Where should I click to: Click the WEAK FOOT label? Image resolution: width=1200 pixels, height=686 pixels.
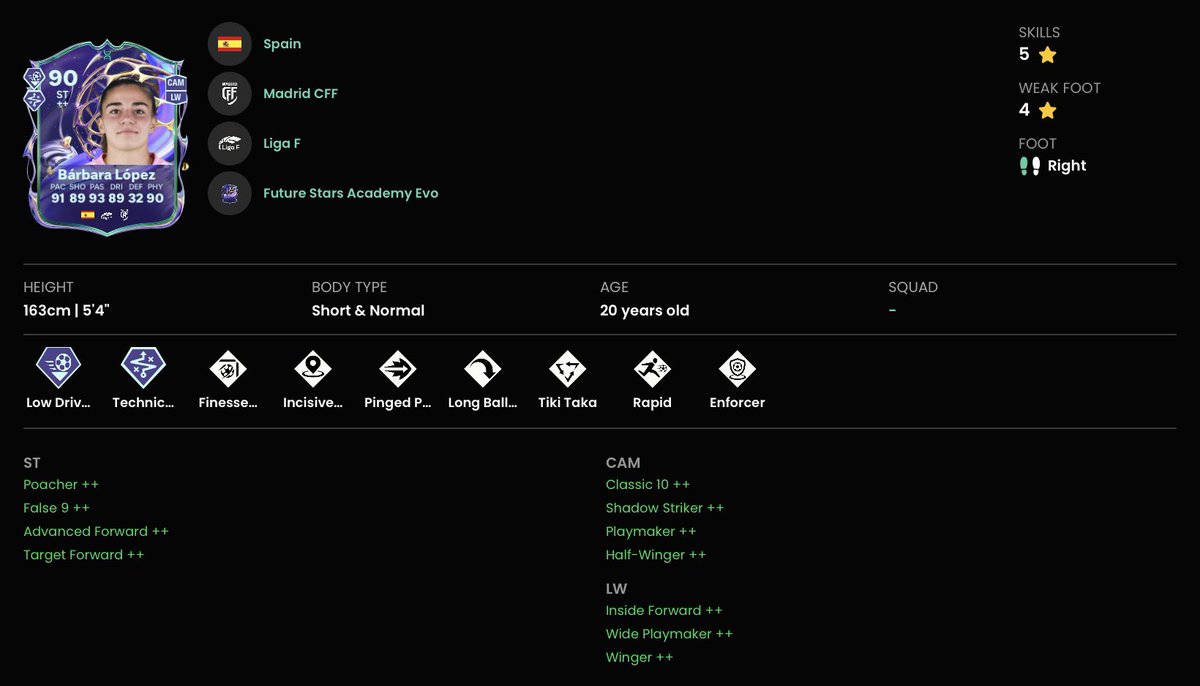pos(1060,88)
